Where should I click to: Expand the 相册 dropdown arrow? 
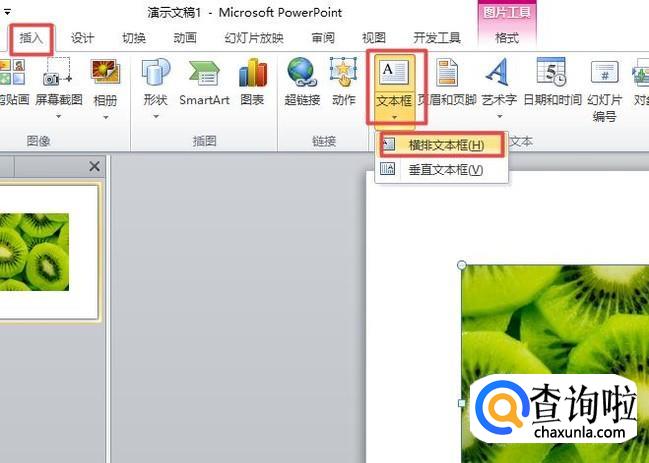pyautogui.click(x=106, y=118)
